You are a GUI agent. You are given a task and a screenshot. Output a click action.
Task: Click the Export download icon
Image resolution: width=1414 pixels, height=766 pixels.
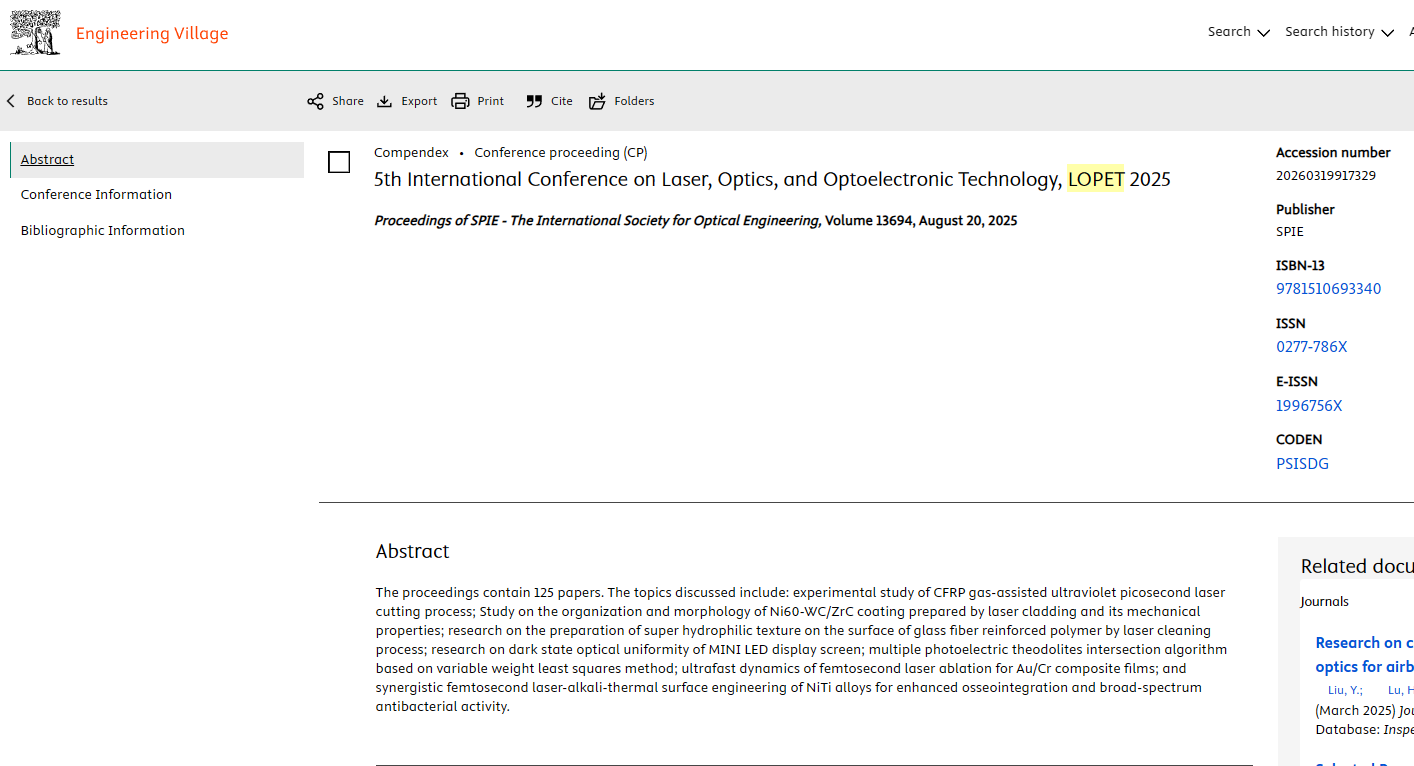pyautogui.click(x=384, y=101)
